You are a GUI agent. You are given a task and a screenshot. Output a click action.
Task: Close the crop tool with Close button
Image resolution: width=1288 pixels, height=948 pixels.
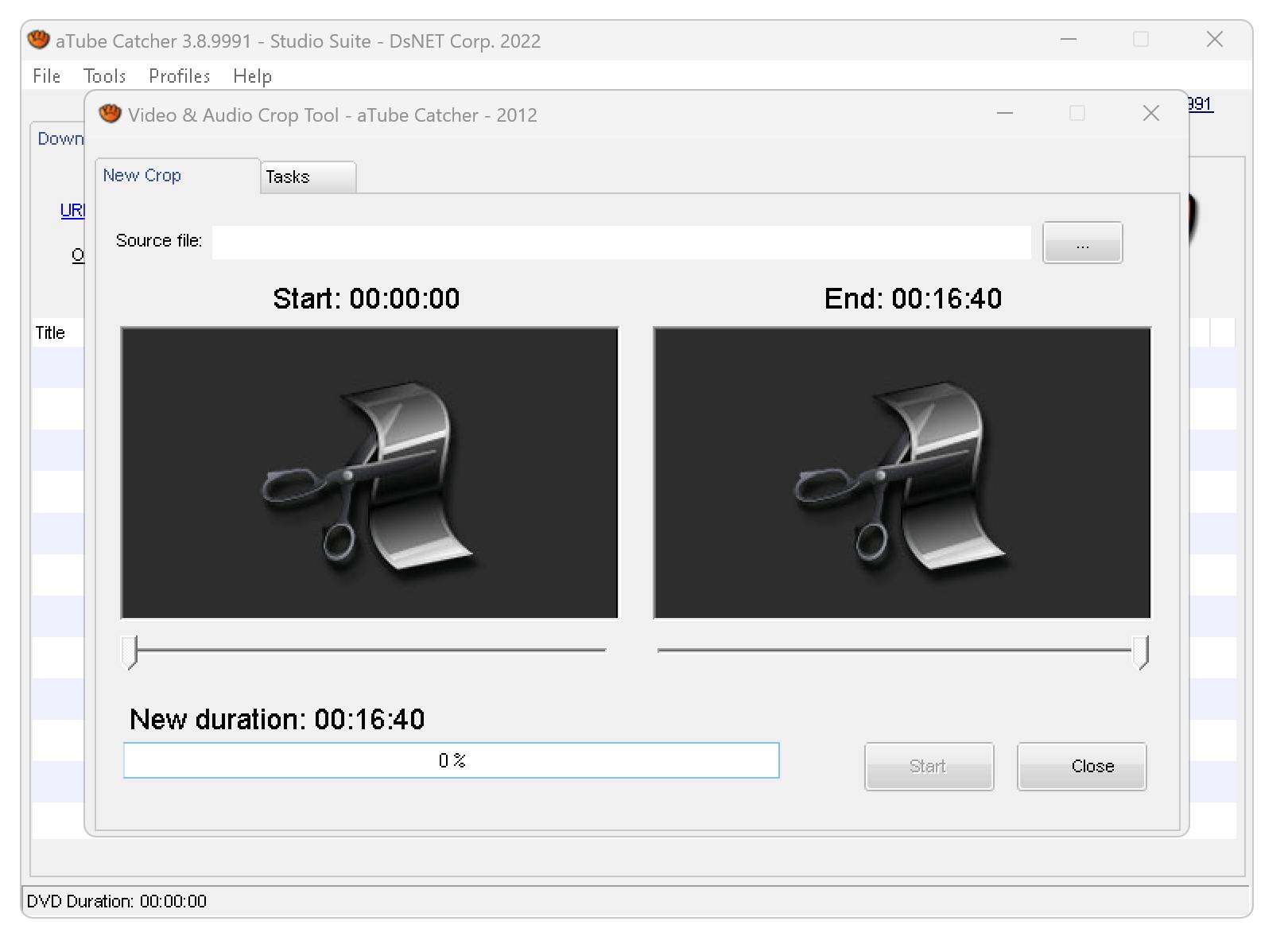1081,767
